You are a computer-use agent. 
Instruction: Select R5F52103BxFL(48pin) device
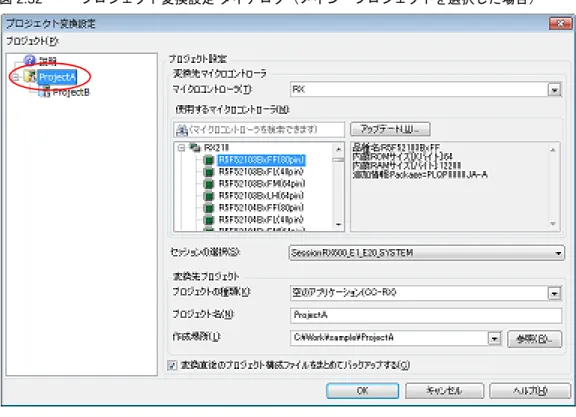point(261,172)
